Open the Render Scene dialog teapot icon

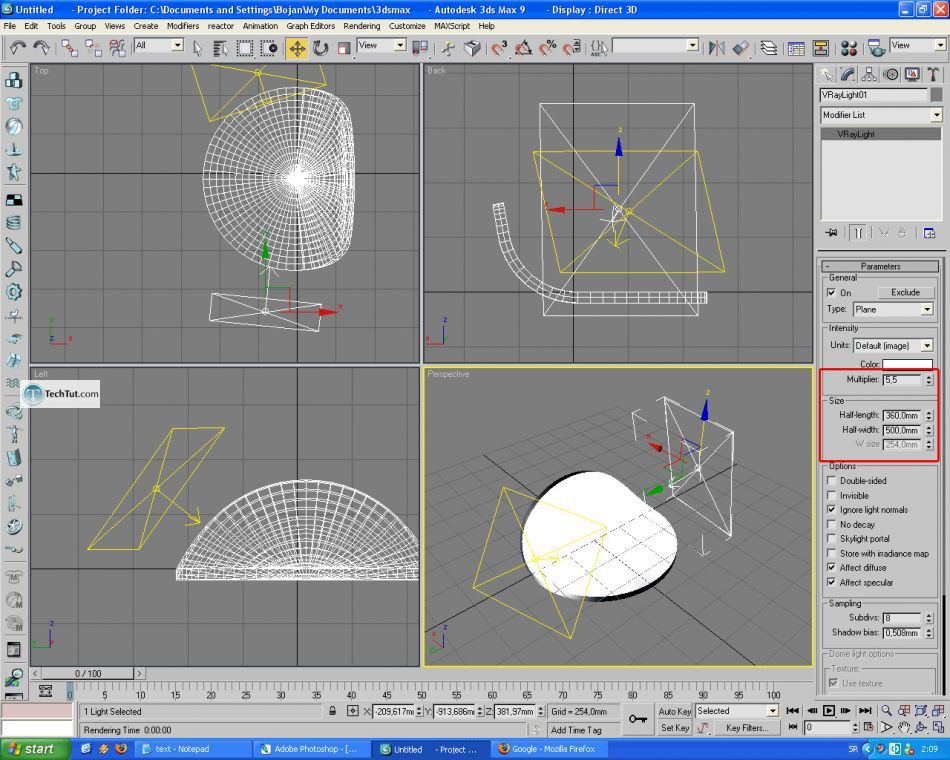click(876, 48)
